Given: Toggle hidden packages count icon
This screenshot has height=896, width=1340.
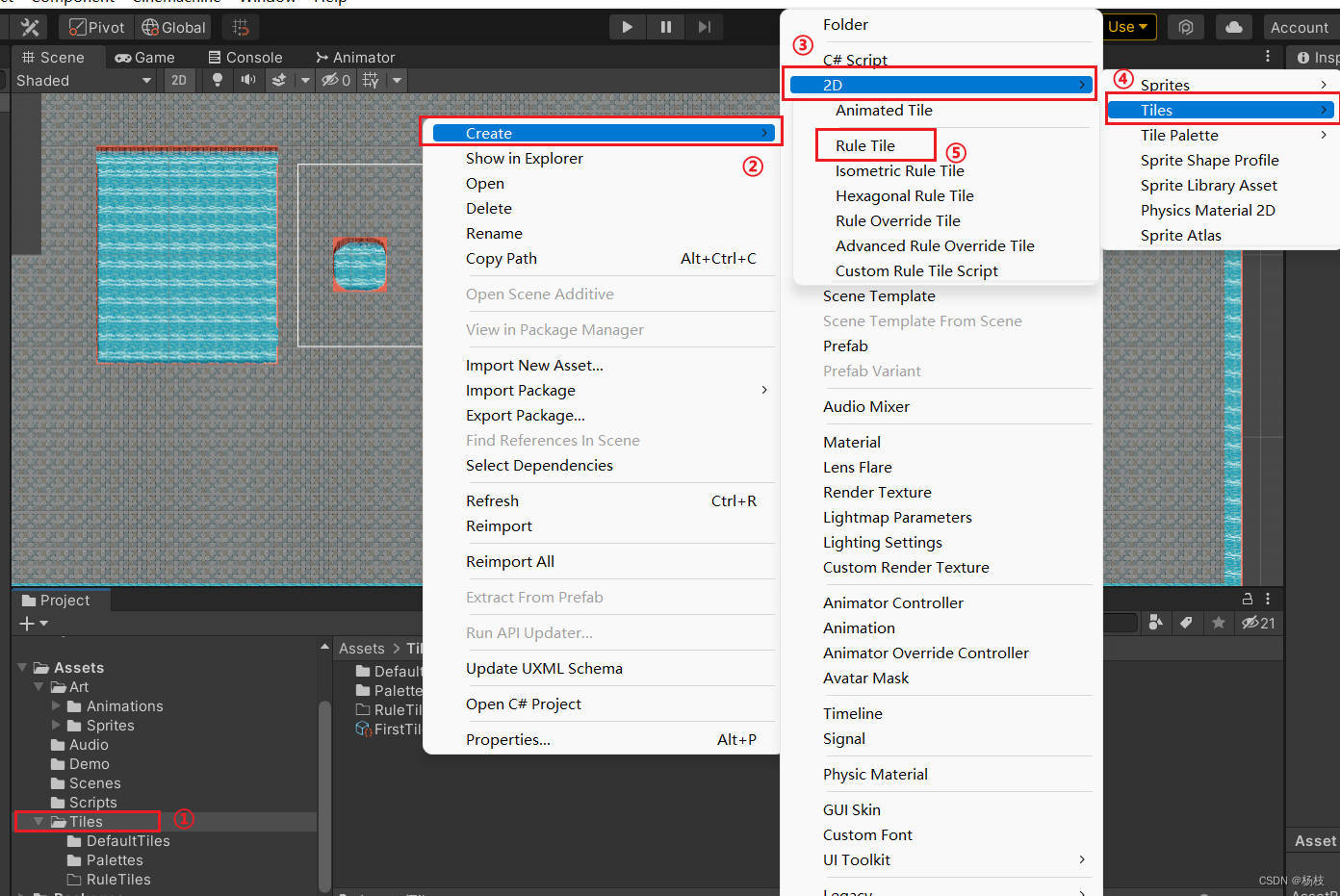Looking at the screenshot, I should point(1258,623).
